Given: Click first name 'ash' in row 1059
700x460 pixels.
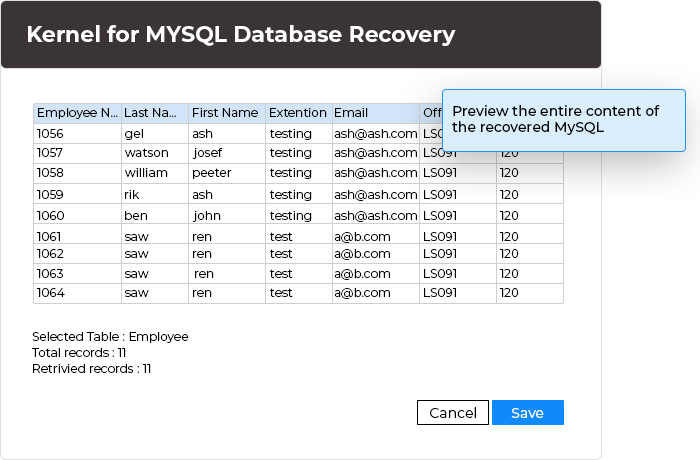Looking at the screenshot, I should (x=227, y=194).
